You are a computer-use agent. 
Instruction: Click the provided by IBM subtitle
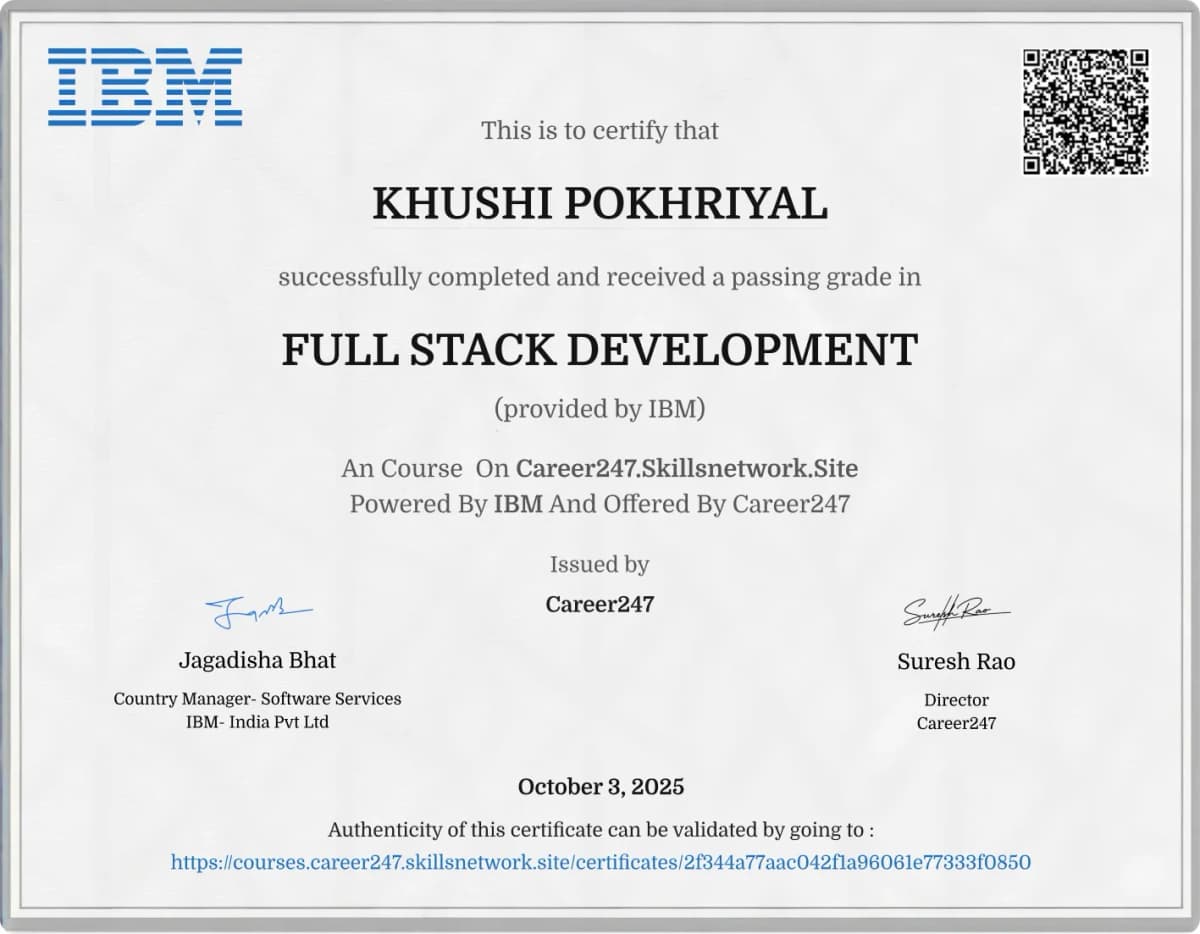point(600,408)
